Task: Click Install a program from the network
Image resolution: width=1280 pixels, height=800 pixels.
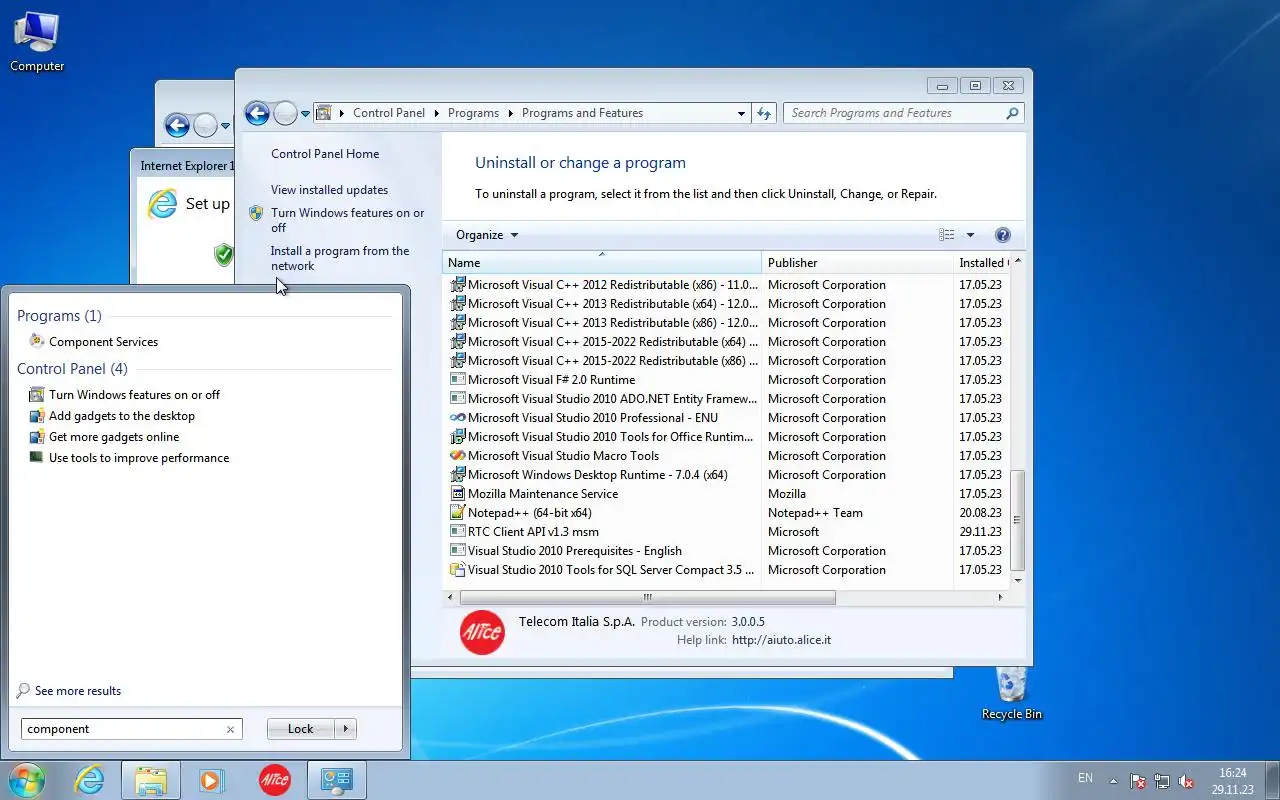Action: point(340,258)
